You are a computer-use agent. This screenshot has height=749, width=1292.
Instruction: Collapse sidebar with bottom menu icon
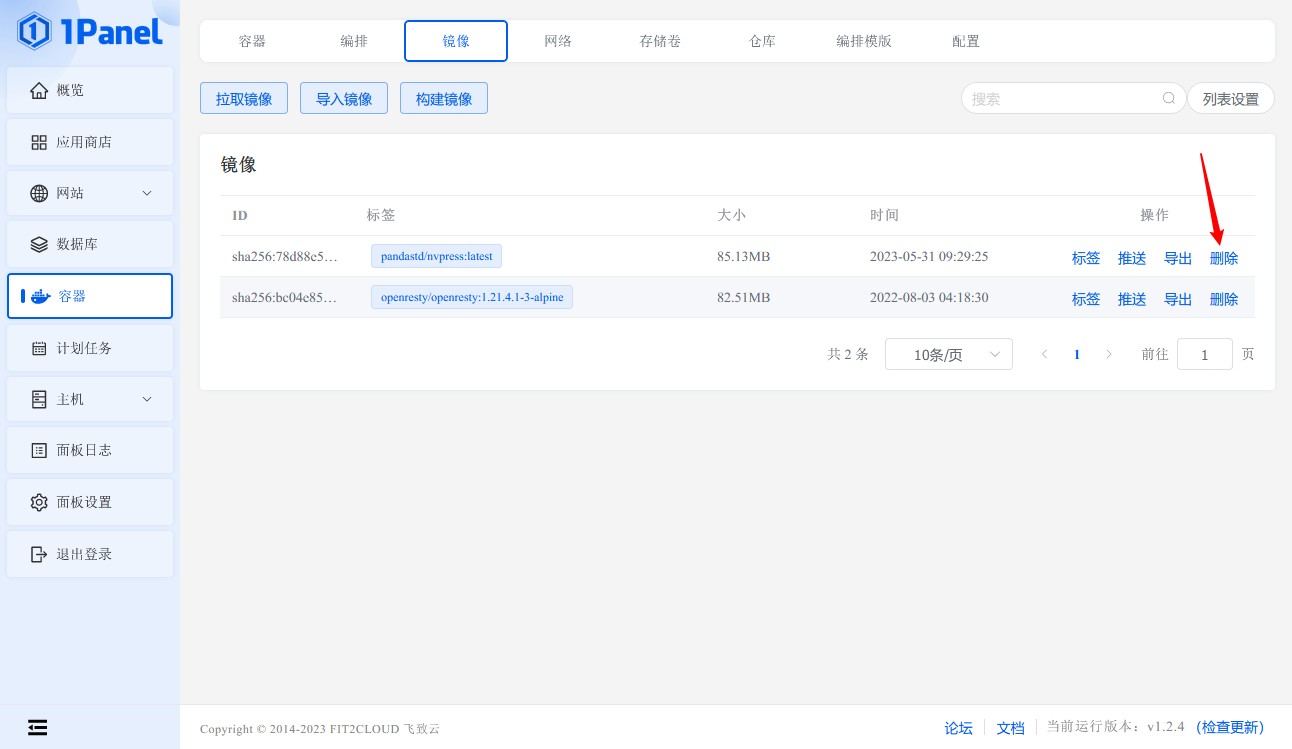pyautogui.click(x=37, y=727)
